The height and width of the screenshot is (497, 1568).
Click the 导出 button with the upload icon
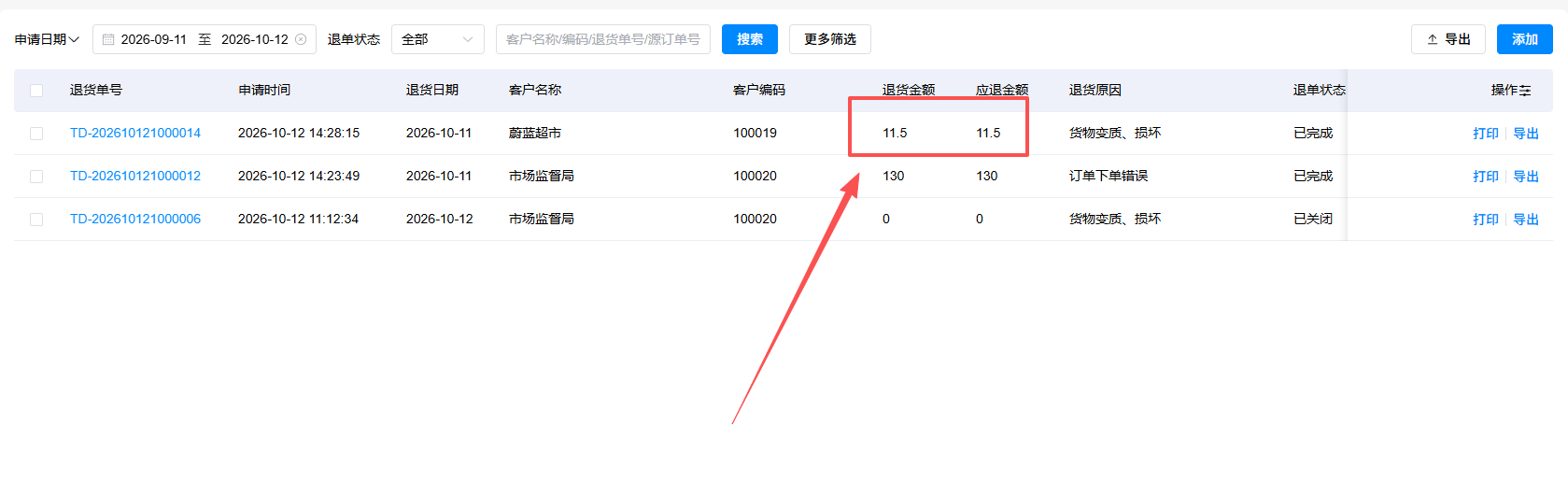[1448, 39]
